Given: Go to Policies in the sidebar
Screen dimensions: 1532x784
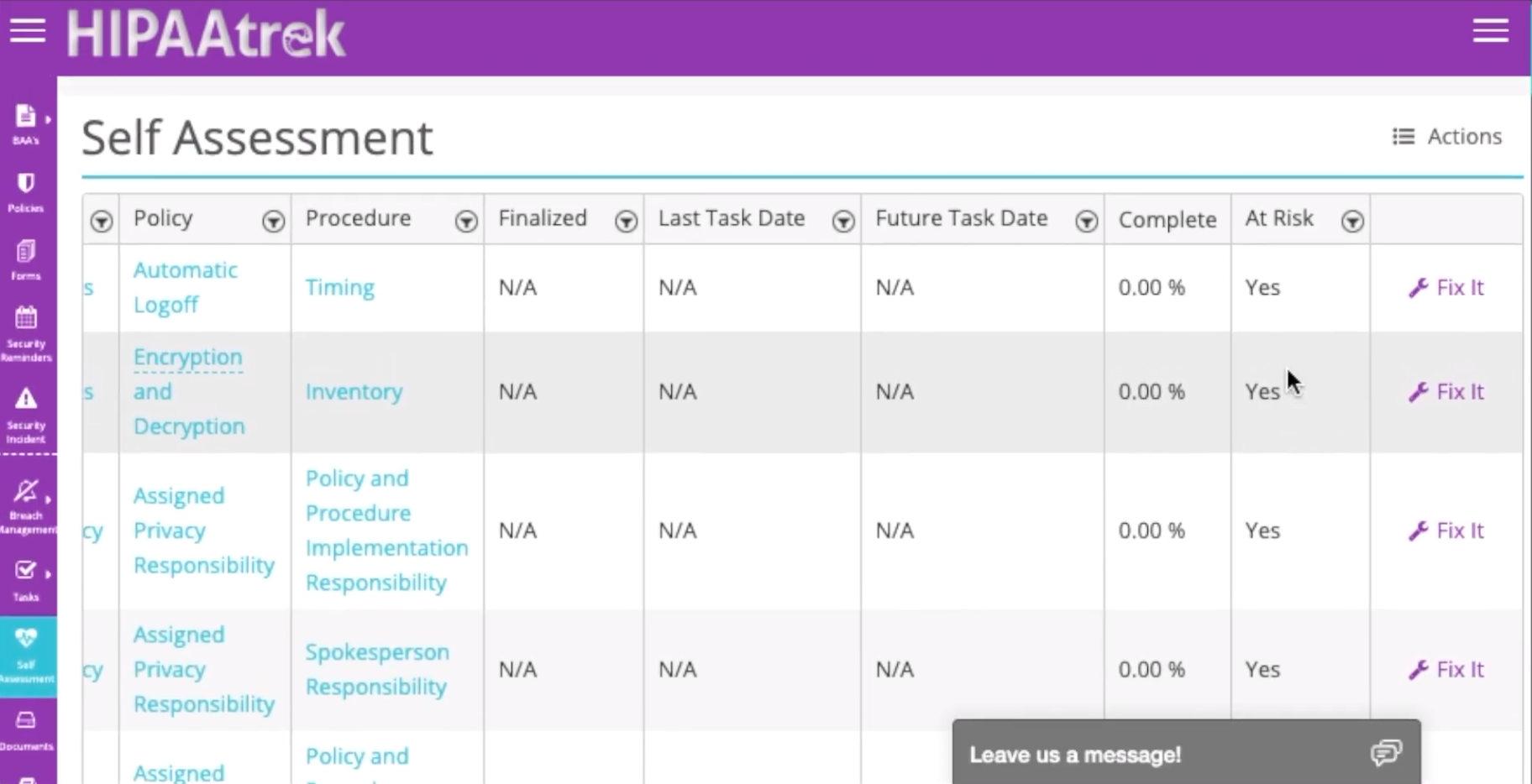Looking at the screenshot, I should (26, 192).
